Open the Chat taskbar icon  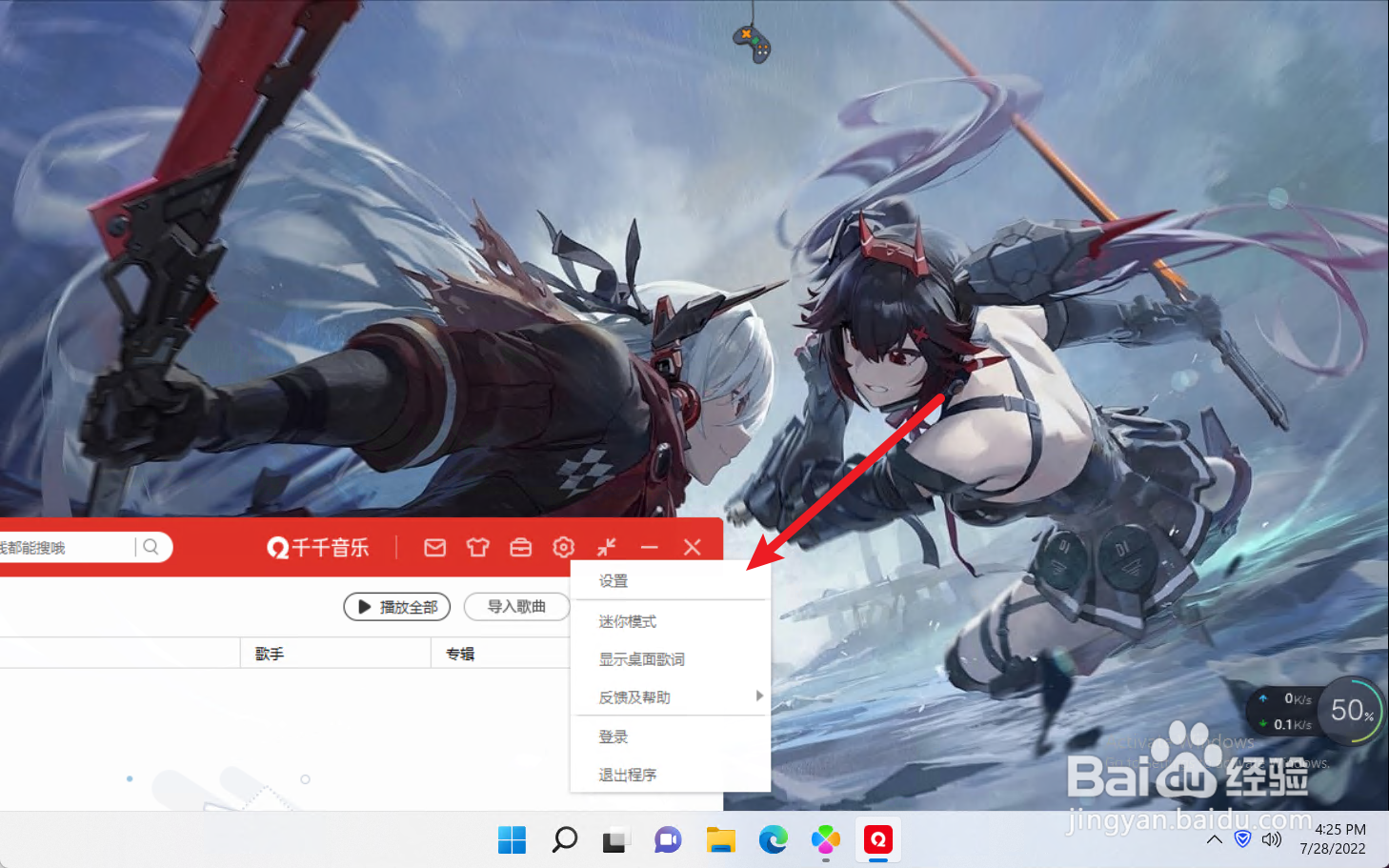(668, 839)
